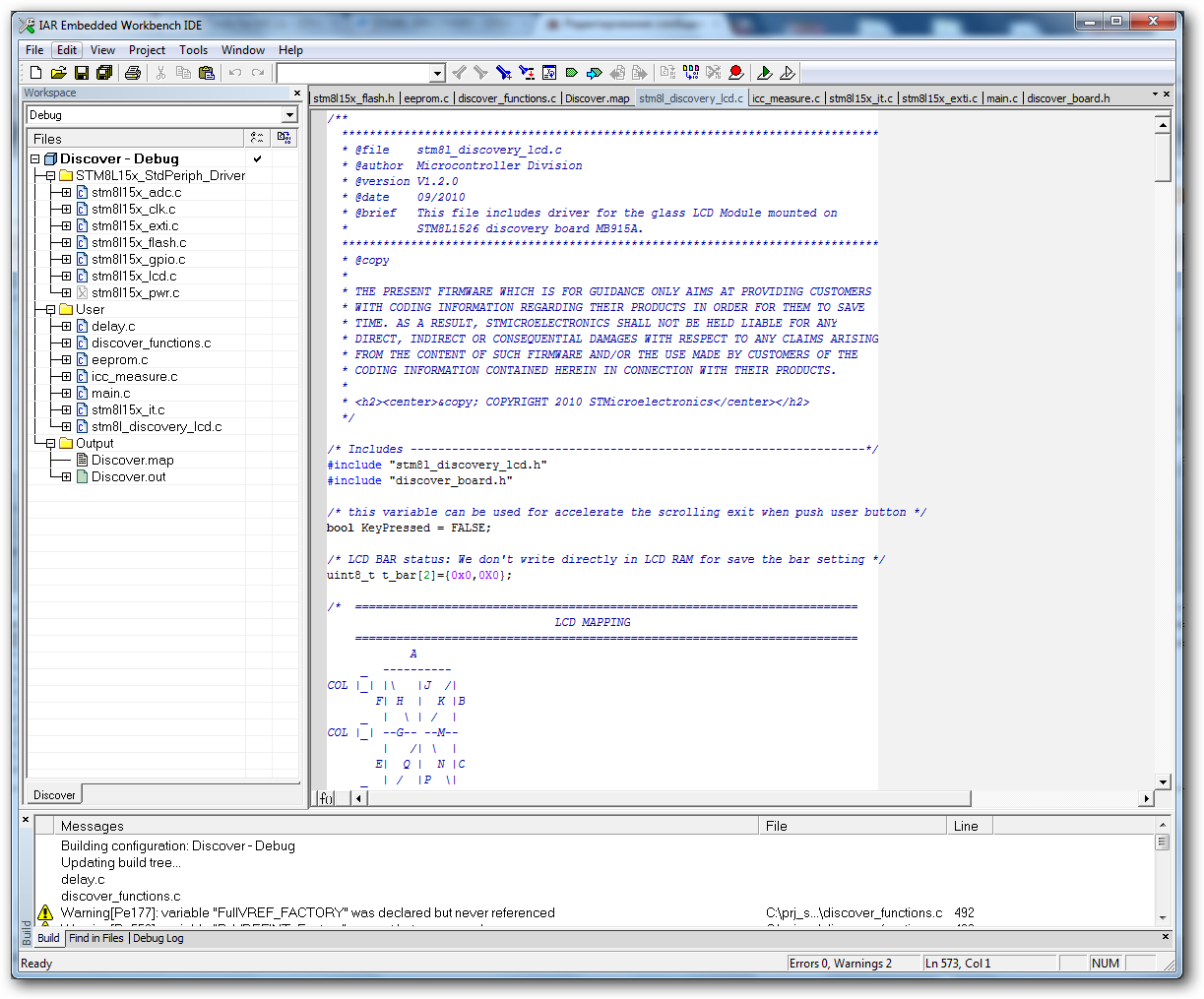The width and height of the screenshot is (1204, 999).
Task: Select the Discover workspace tab
Action: tap(54, 795)
